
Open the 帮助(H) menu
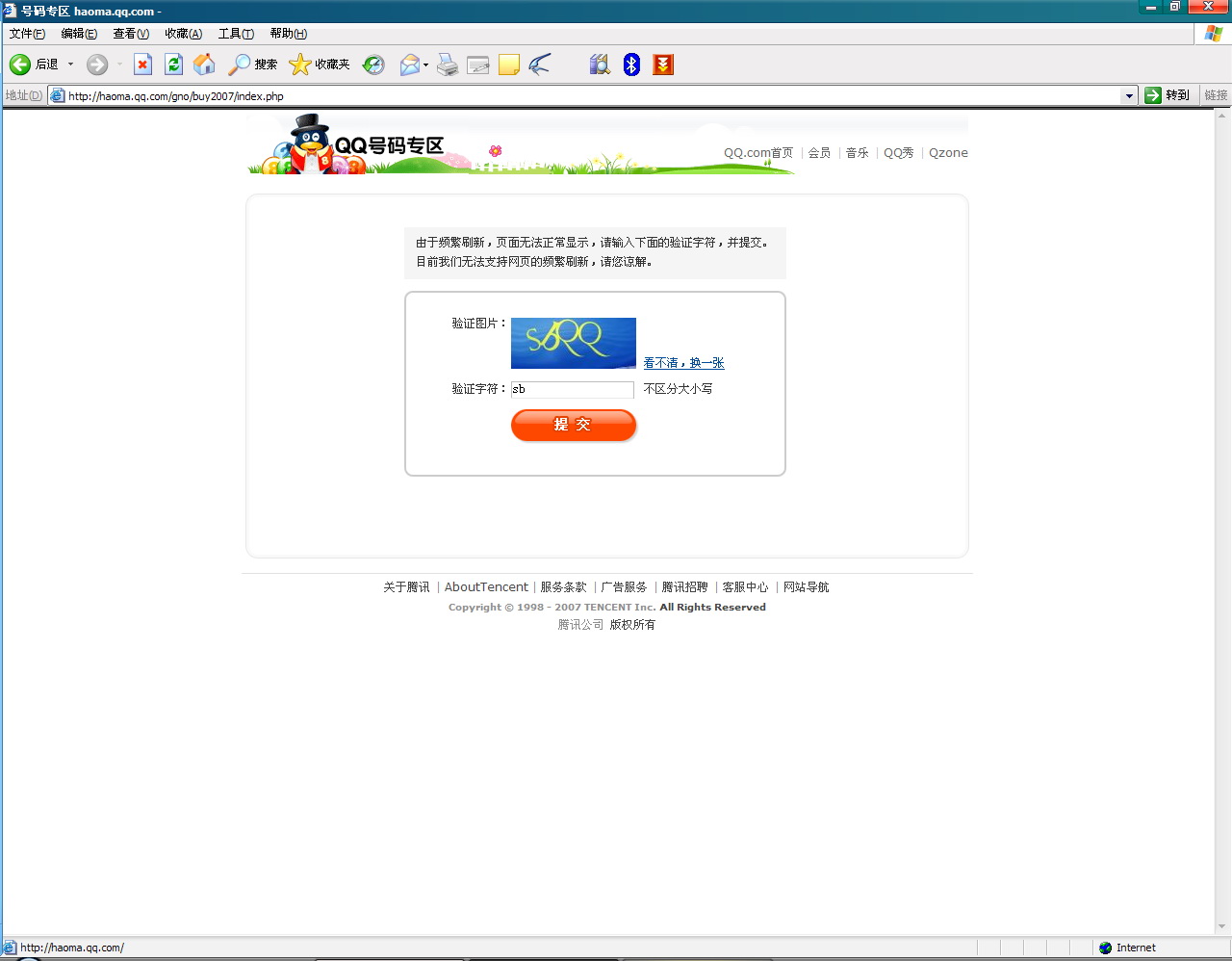click(289, 34)
